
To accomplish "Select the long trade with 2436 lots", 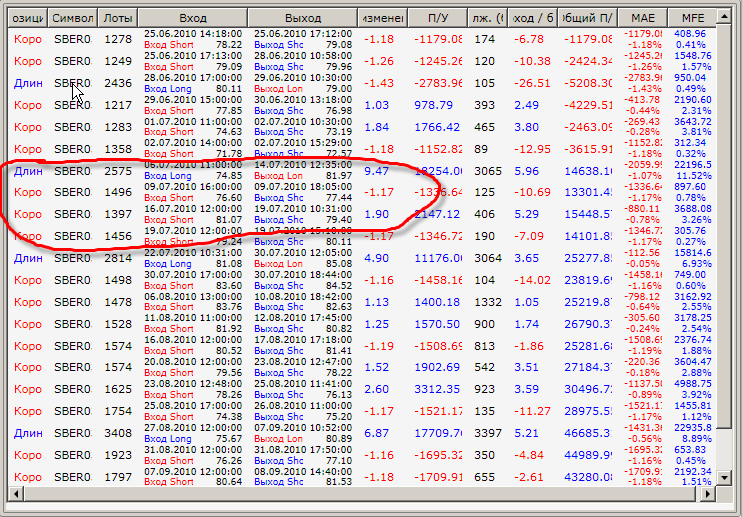I will [x=362, y=83].
